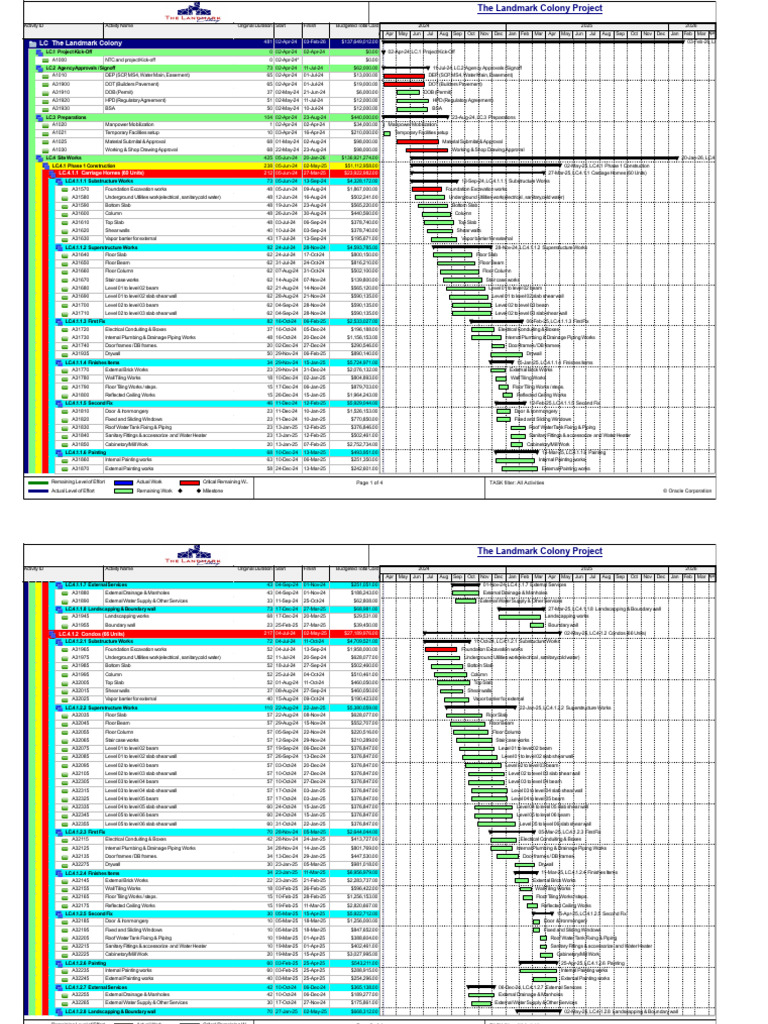Select the LC.4.1.1.8 Landscaping & Boundary wall band

point(215,609)
